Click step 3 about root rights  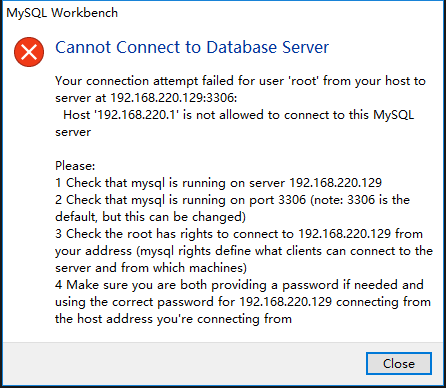point(239,234)
